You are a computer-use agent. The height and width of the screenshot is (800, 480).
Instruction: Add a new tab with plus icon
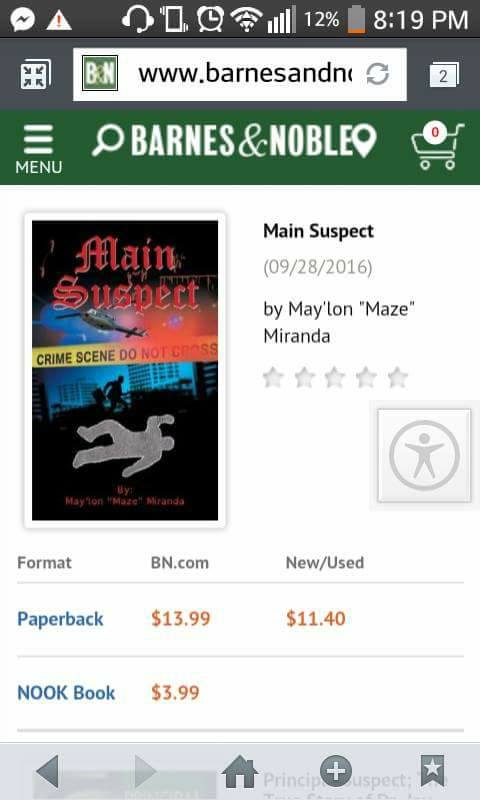point(336,770)
